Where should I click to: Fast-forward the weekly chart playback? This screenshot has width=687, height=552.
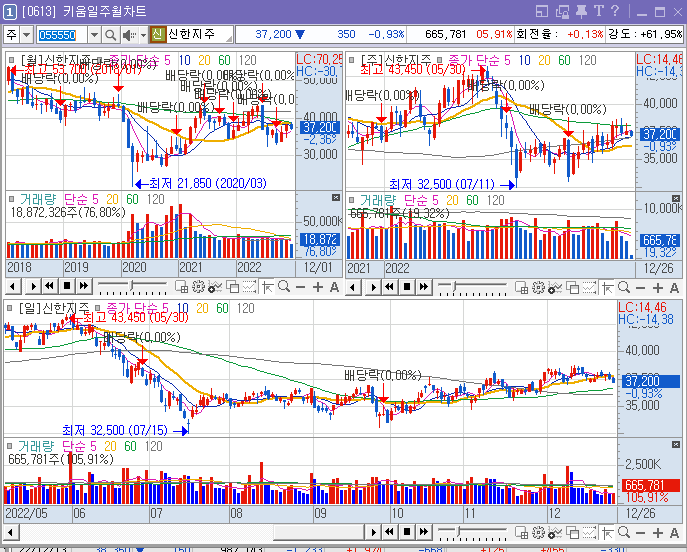(423, 287)
